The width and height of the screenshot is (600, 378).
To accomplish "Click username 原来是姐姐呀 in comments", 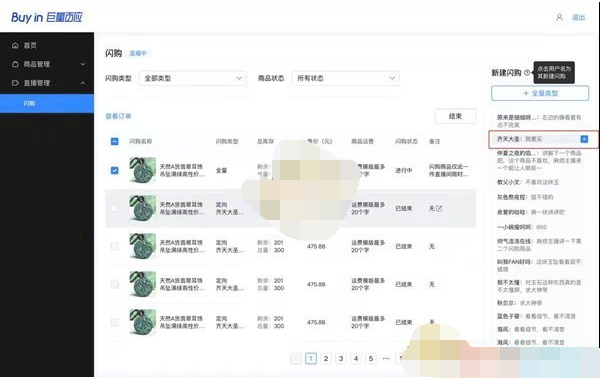I will coord(518,117).
